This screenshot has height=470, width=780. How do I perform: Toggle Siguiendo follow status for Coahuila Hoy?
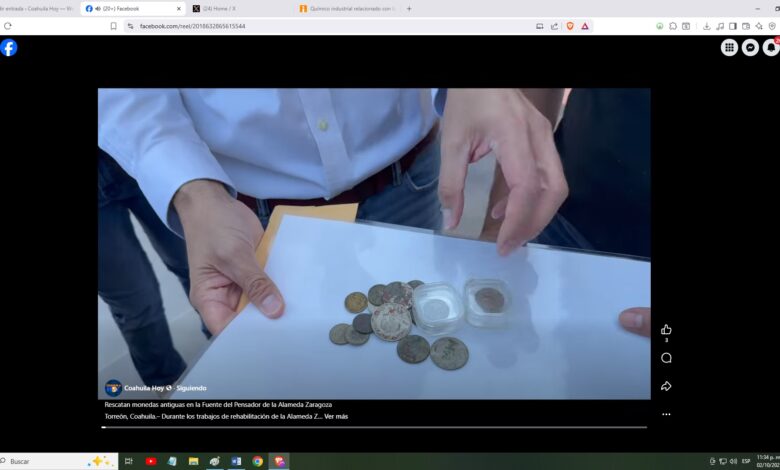[x=191, y=388]
